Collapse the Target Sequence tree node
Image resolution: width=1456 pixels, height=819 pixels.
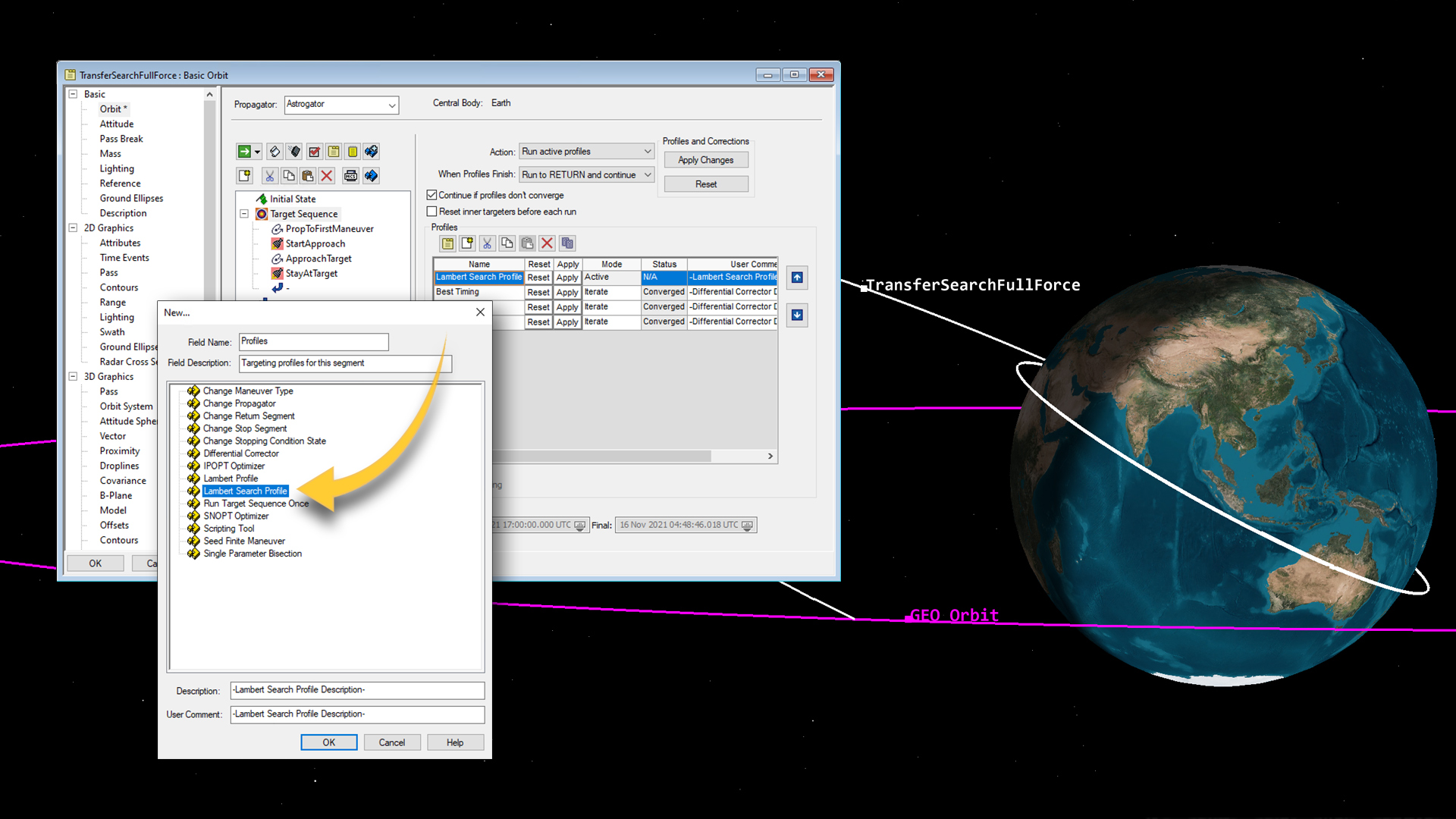[244, 214]
